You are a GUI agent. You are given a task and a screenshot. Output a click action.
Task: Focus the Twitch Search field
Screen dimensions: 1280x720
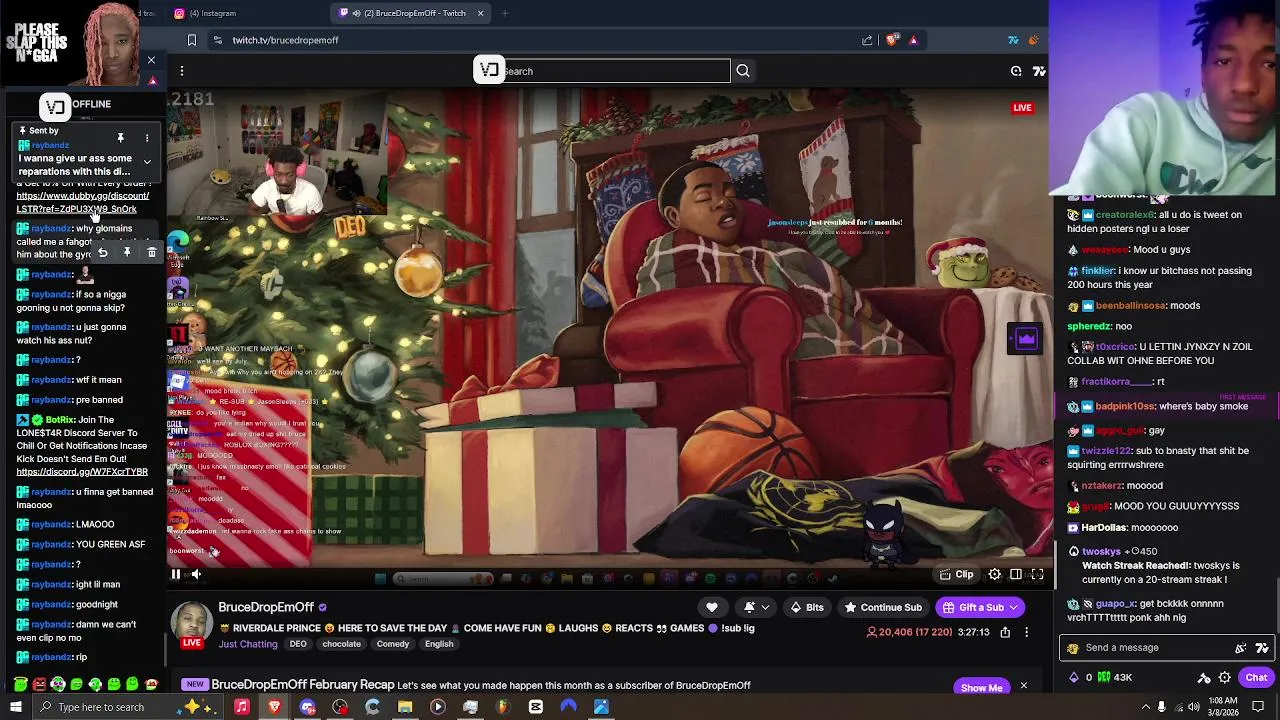(616, 71)
